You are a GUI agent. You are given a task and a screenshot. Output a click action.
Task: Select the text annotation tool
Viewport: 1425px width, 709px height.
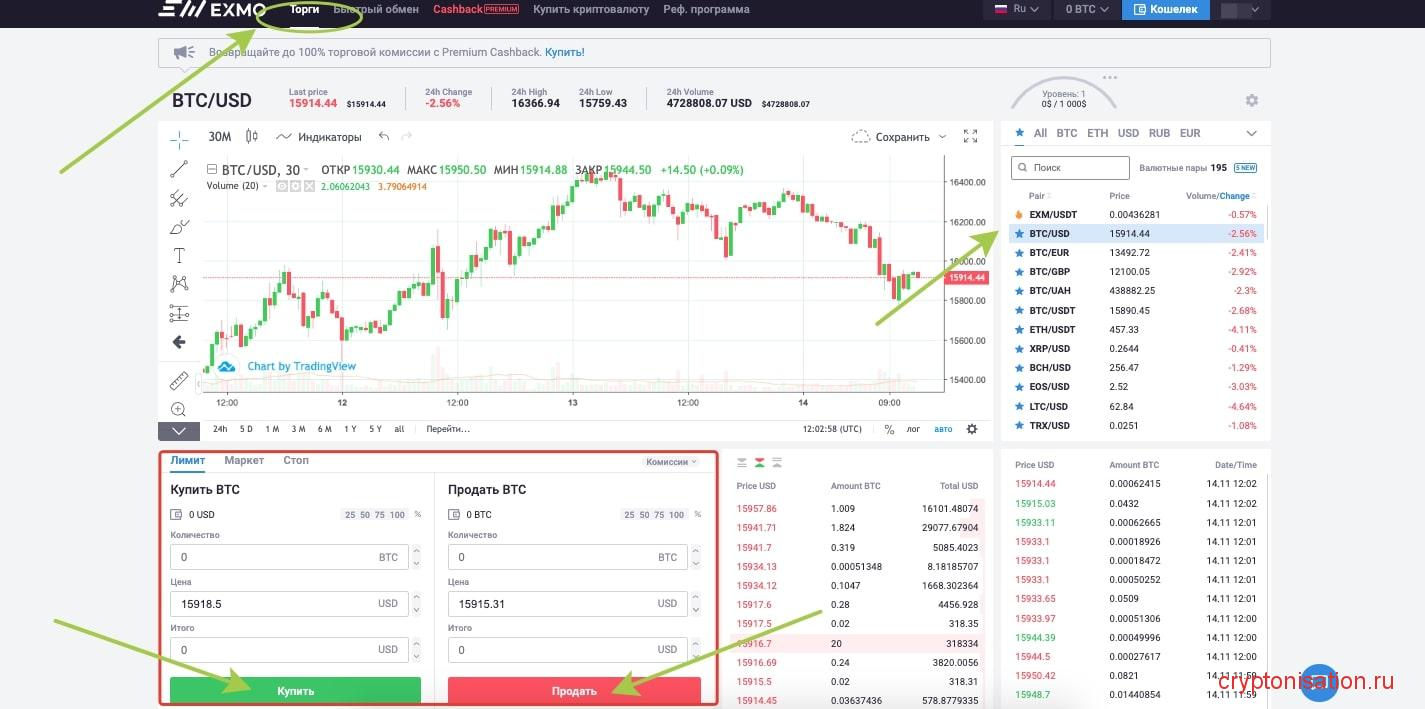point(178,255)
